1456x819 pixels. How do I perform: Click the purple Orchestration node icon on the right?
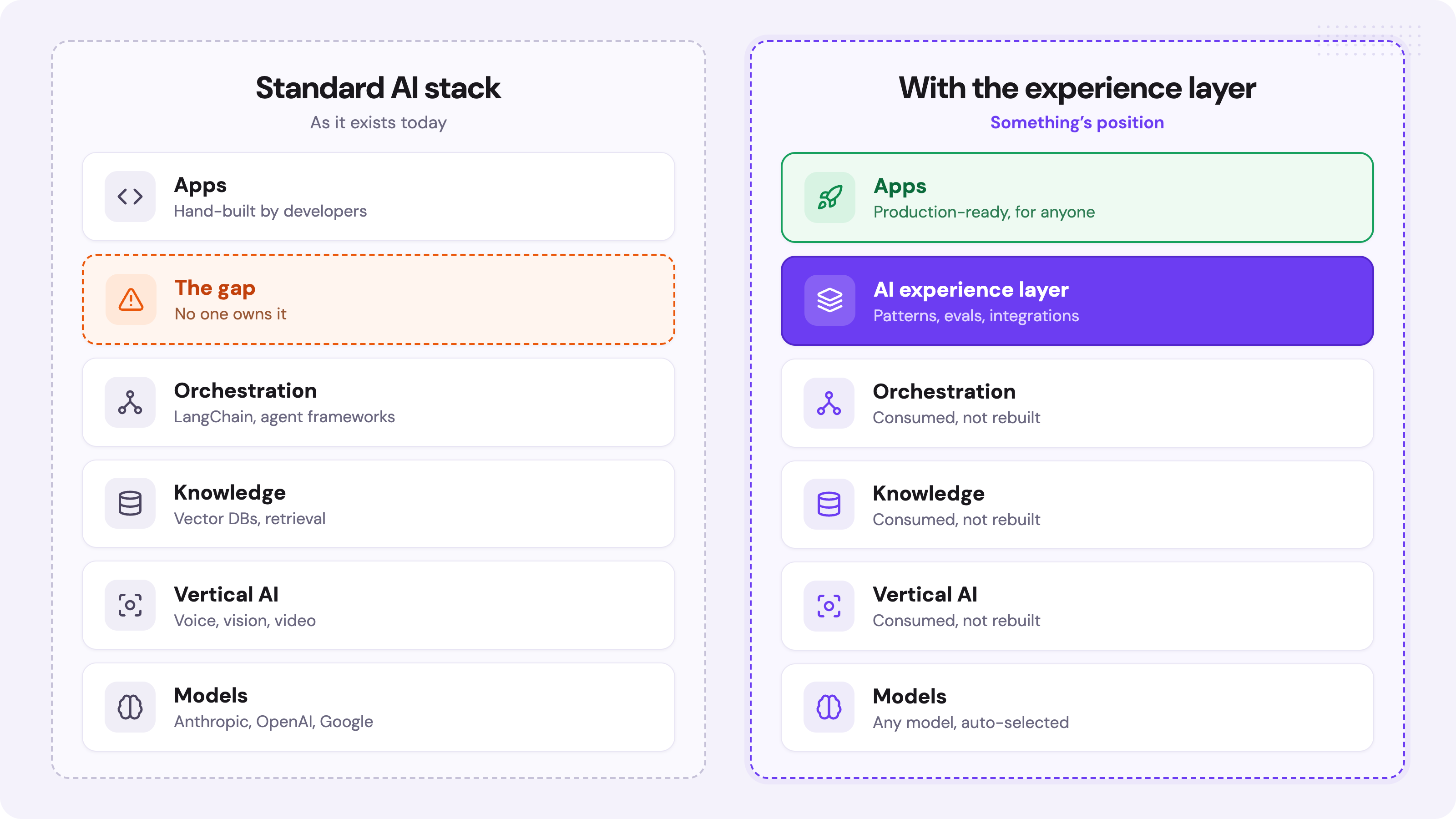(829, 403)
